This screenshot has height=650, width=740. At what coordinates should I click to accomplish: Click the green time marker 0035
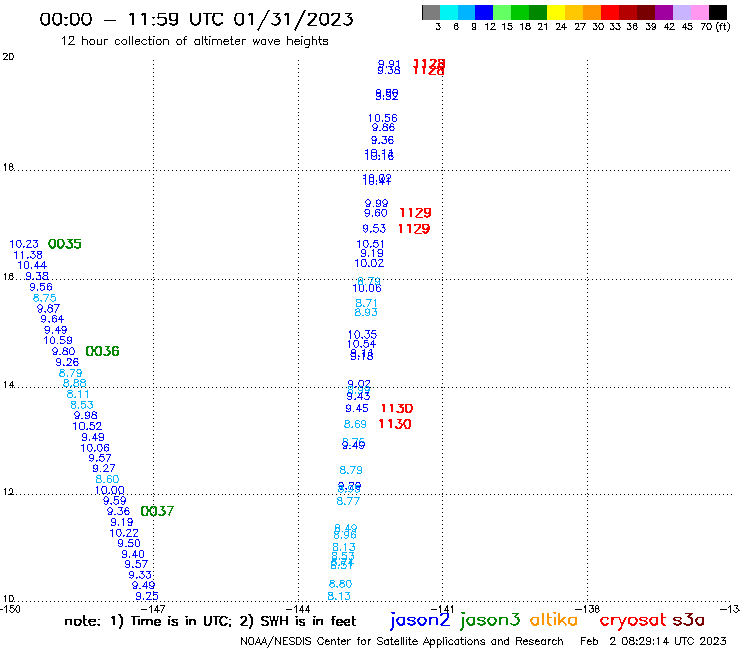(x=65, y=244)
